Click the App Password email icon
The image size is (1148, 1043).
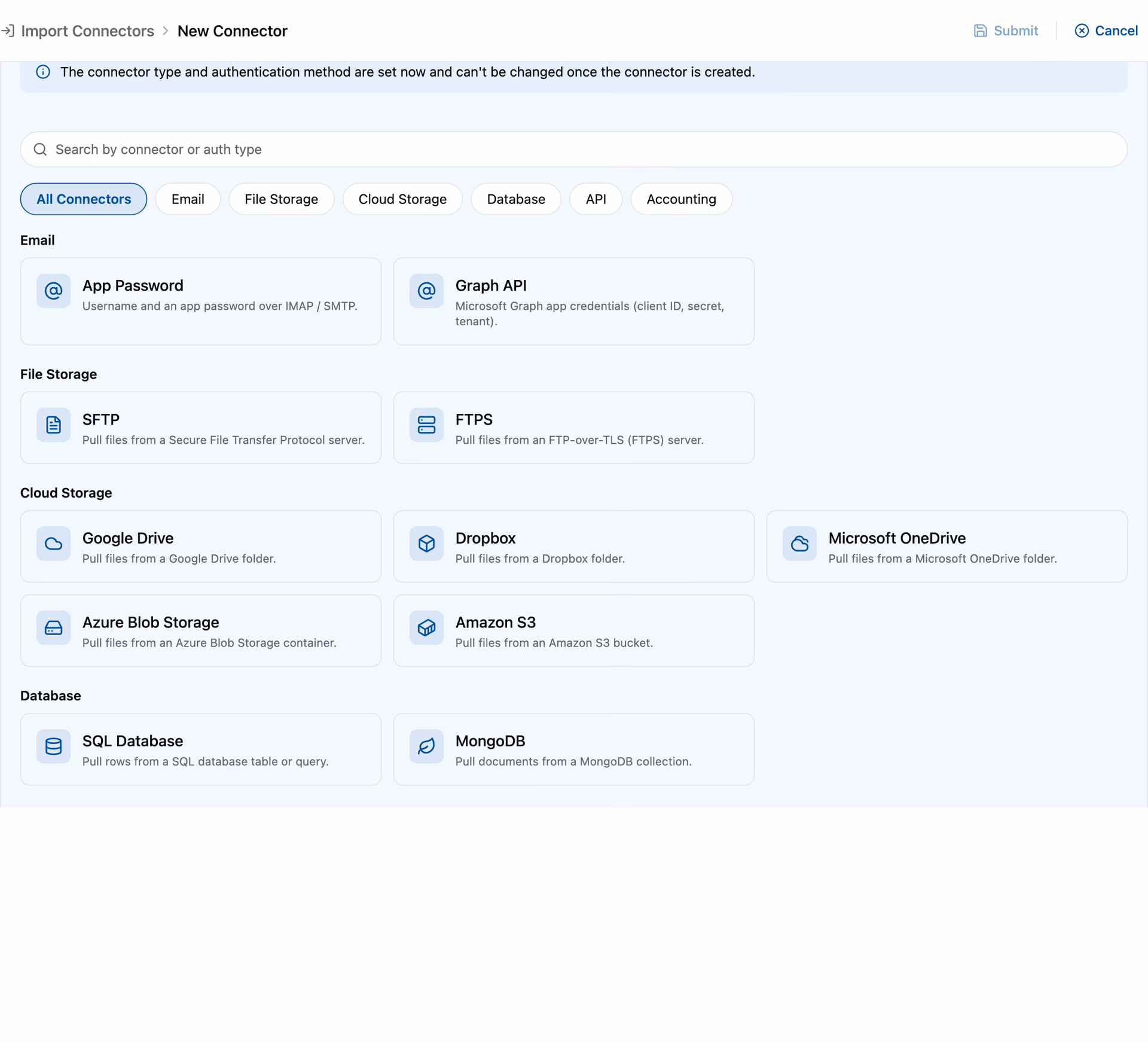(x=53, y=291)
